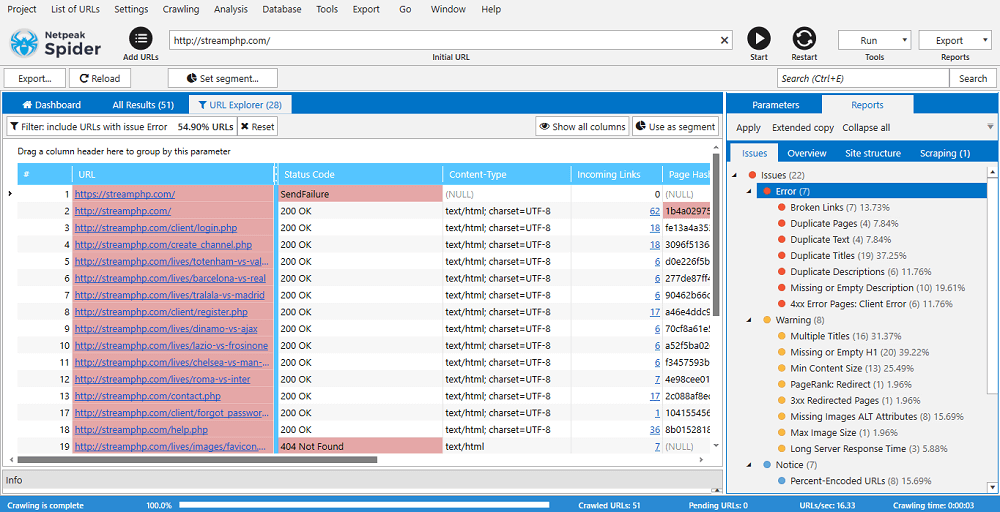Collapse the Issues (22) tree node
Viewport: 1000px width, 512px height.
point(735,175)
